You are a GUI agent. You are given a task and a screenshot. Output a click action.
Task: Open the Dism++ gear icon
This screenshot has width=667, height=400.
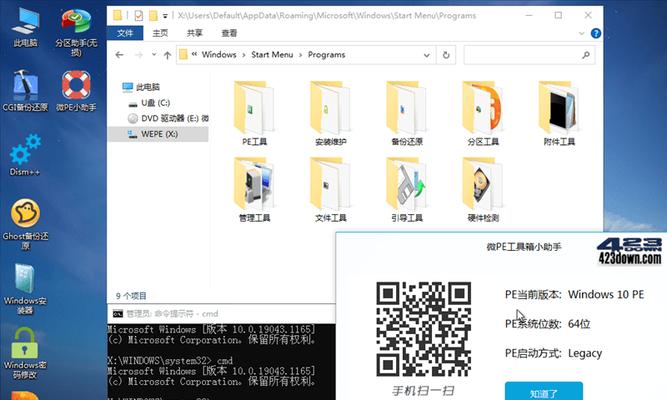25,155
